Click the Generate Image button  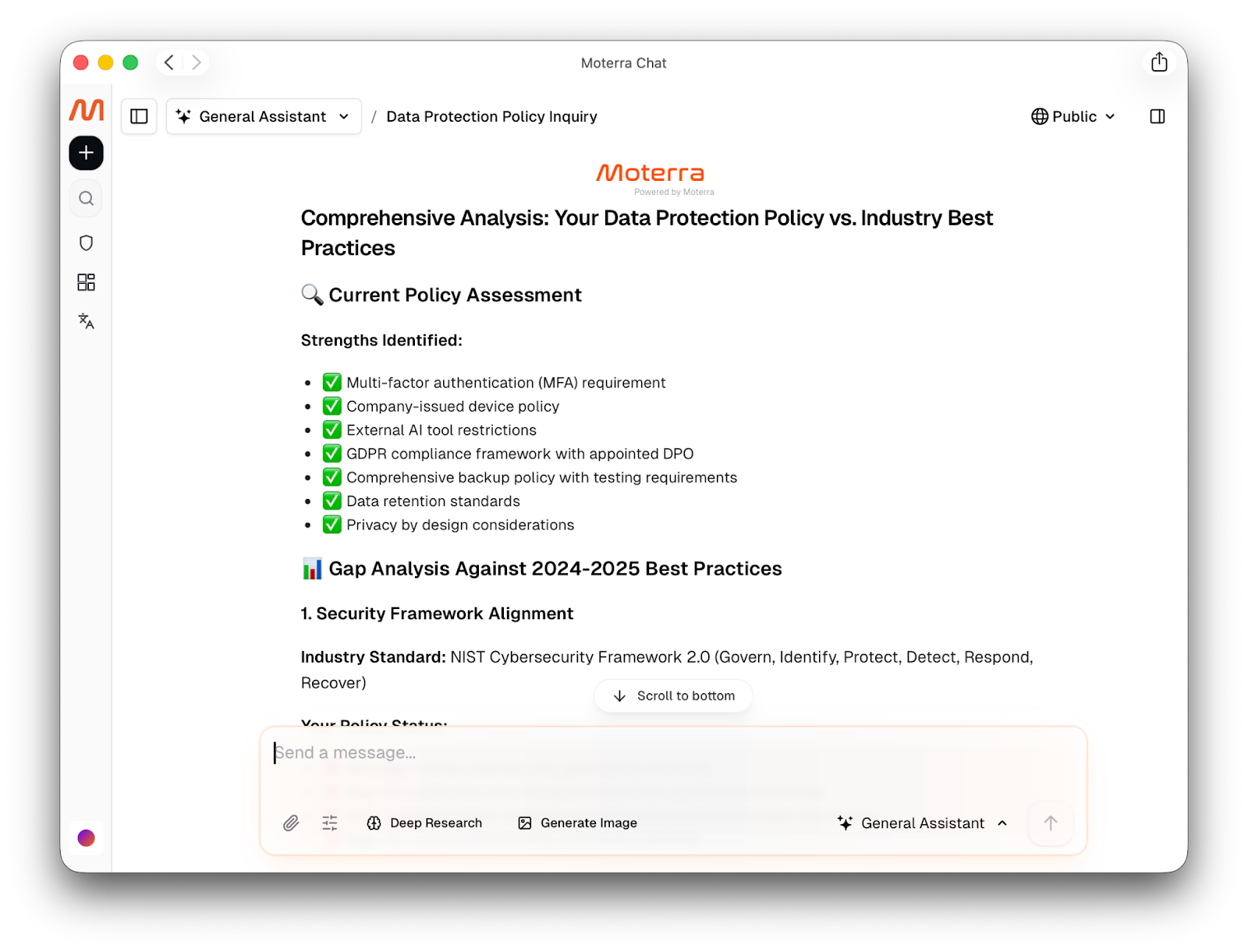[x=578, y=823]
